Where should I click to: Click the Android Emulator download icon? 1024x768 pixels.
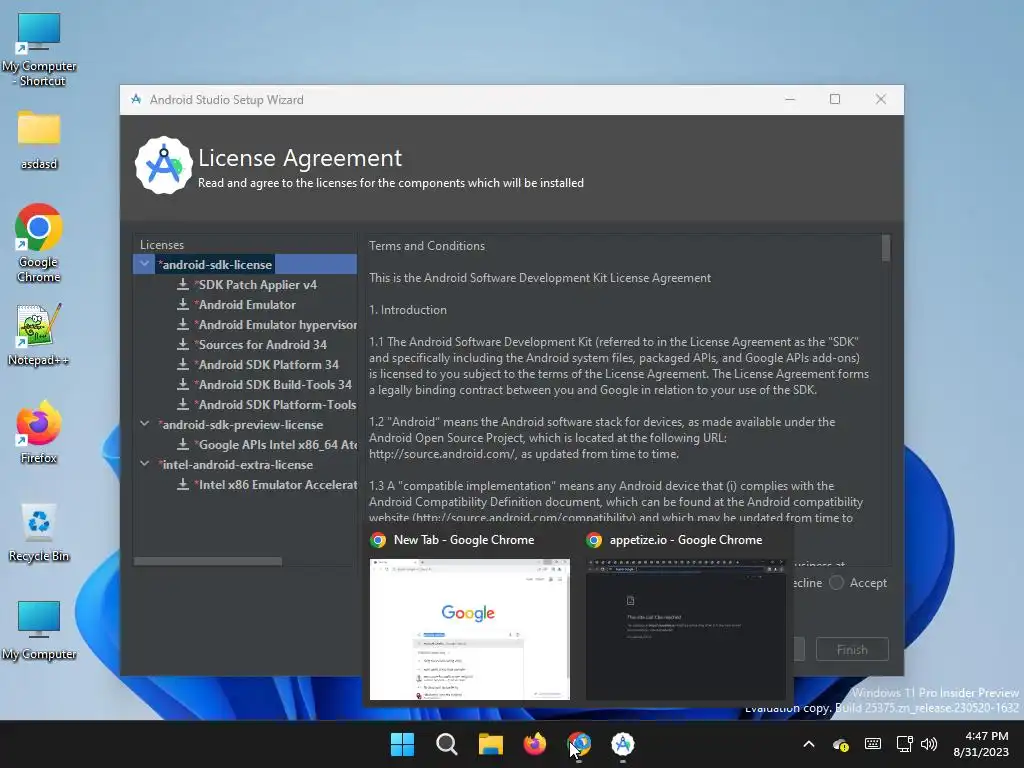coord(183,304)
